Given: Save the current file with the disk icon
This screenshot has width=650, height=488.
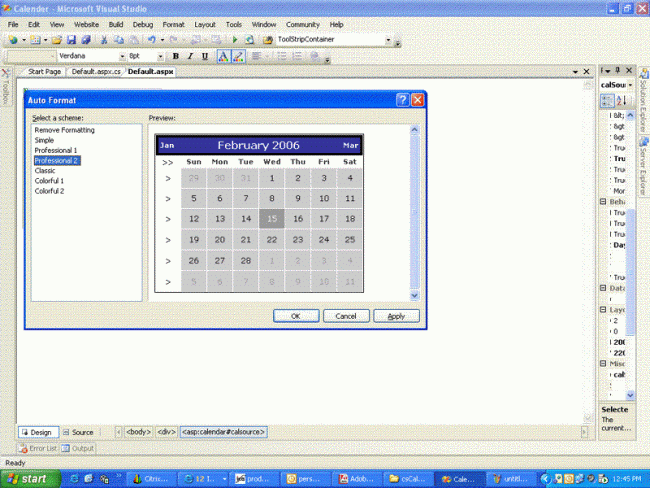Looking at the screenshot, I should (x=71, y=40).
